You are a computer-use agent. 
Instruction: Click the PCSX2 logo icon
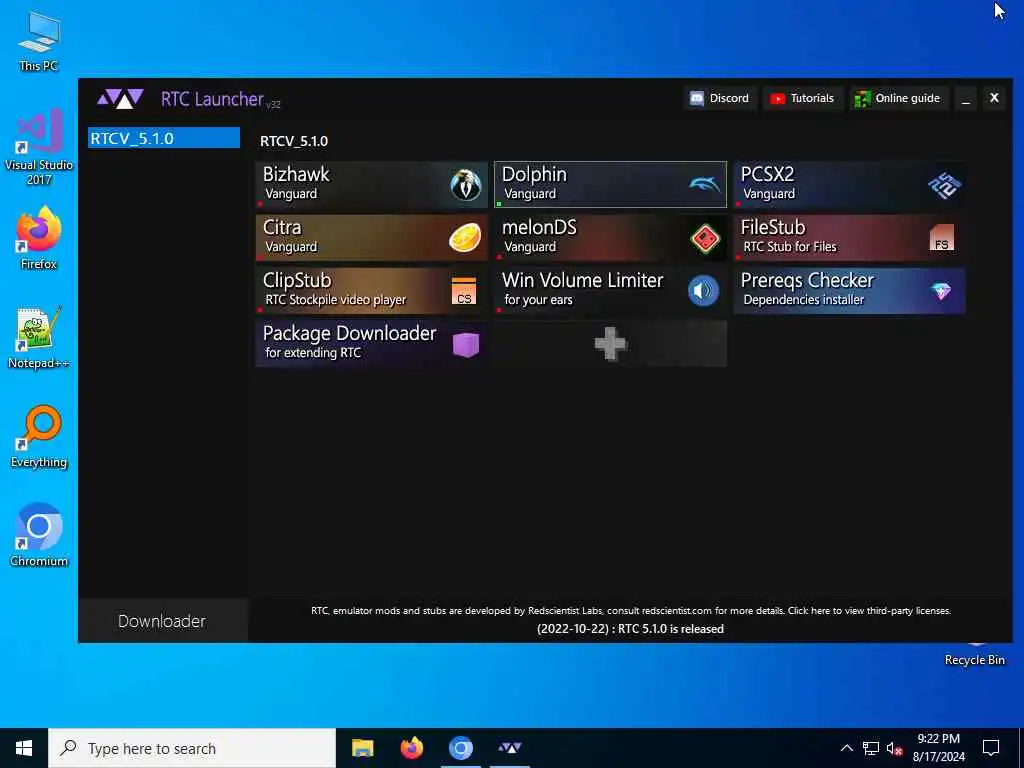(x=944, y=185)
